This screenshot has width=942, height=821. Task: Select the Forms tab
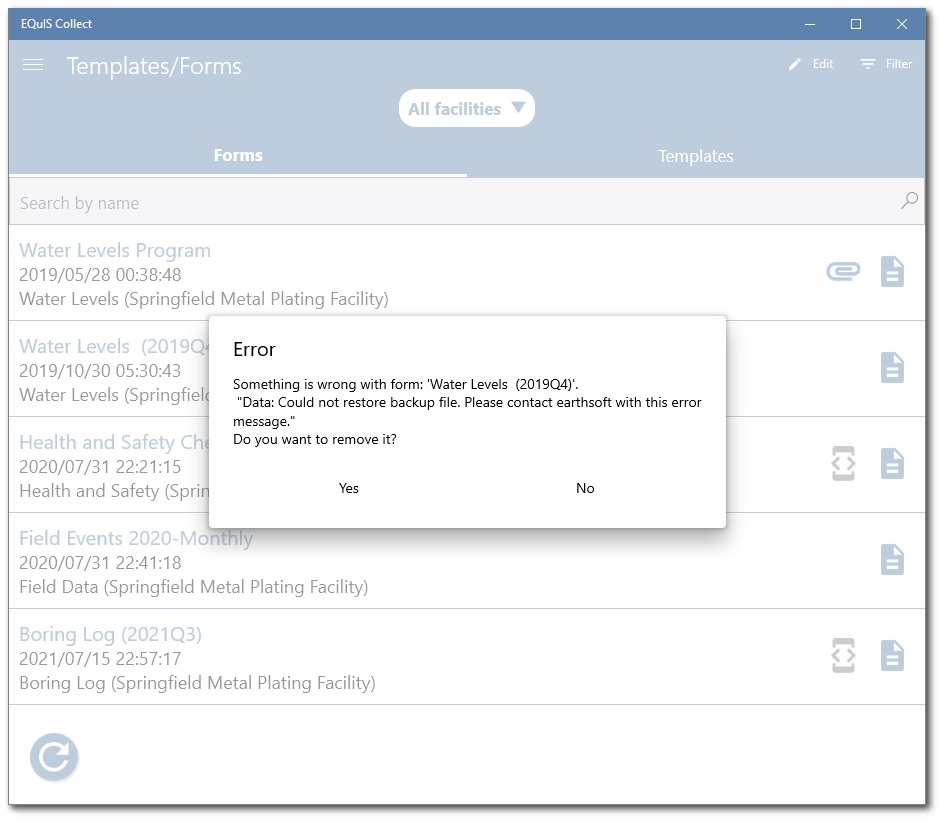(238, 156)
